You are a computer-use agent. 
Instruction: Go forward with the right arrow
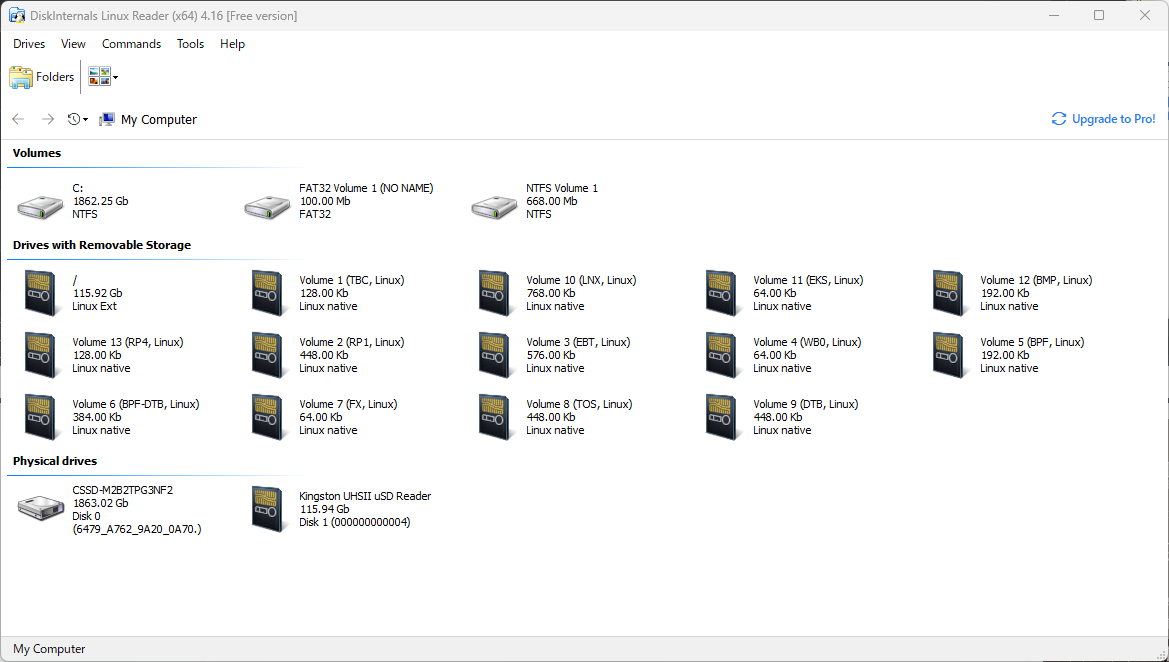click(x=48, y=119)
